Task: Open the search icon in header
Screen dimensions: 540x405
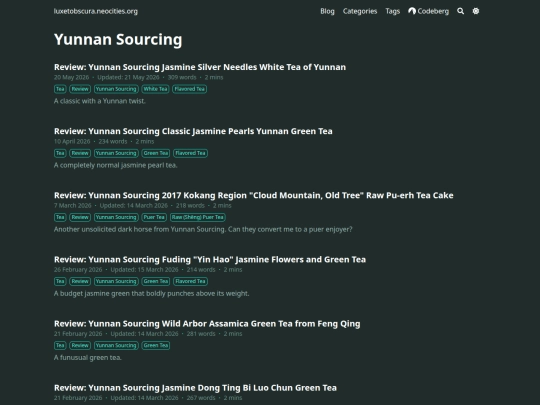Action: [x=460, y=11]
